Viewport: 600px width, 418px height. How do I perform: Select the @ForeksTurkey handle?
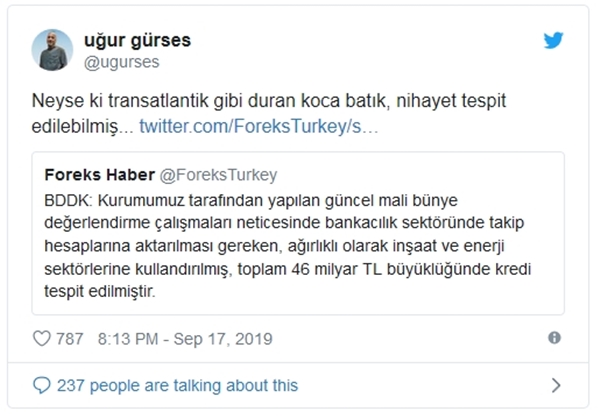220,174
